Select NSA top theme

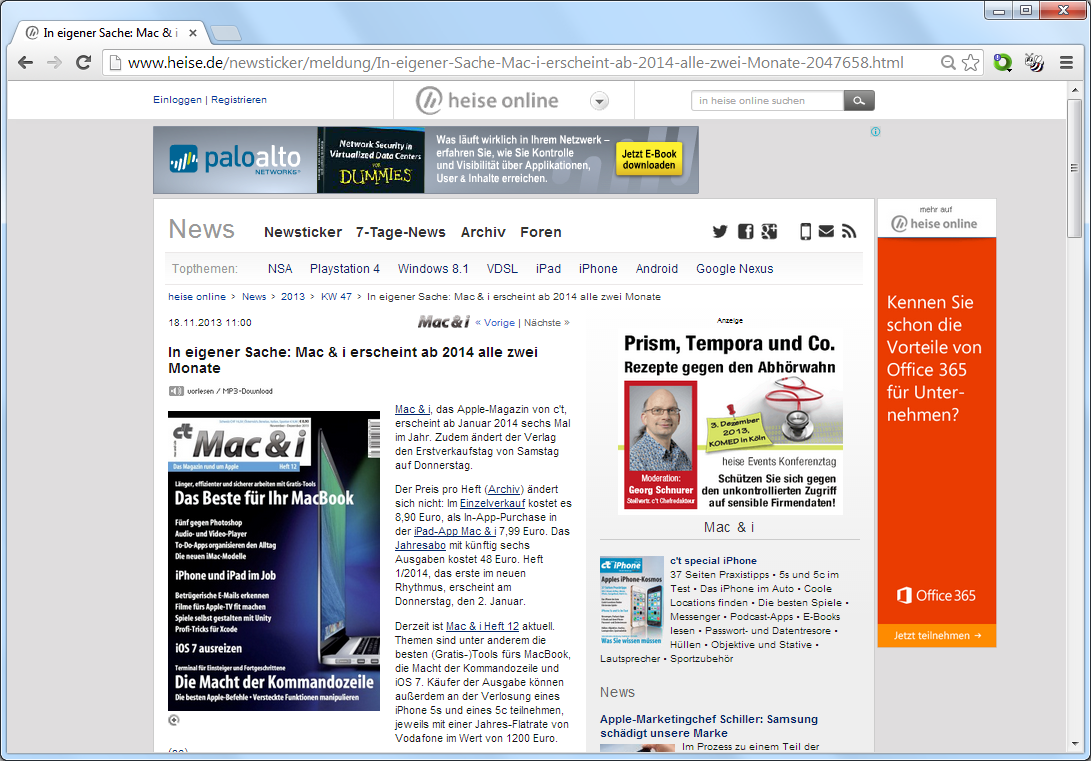tap(280, 269)
